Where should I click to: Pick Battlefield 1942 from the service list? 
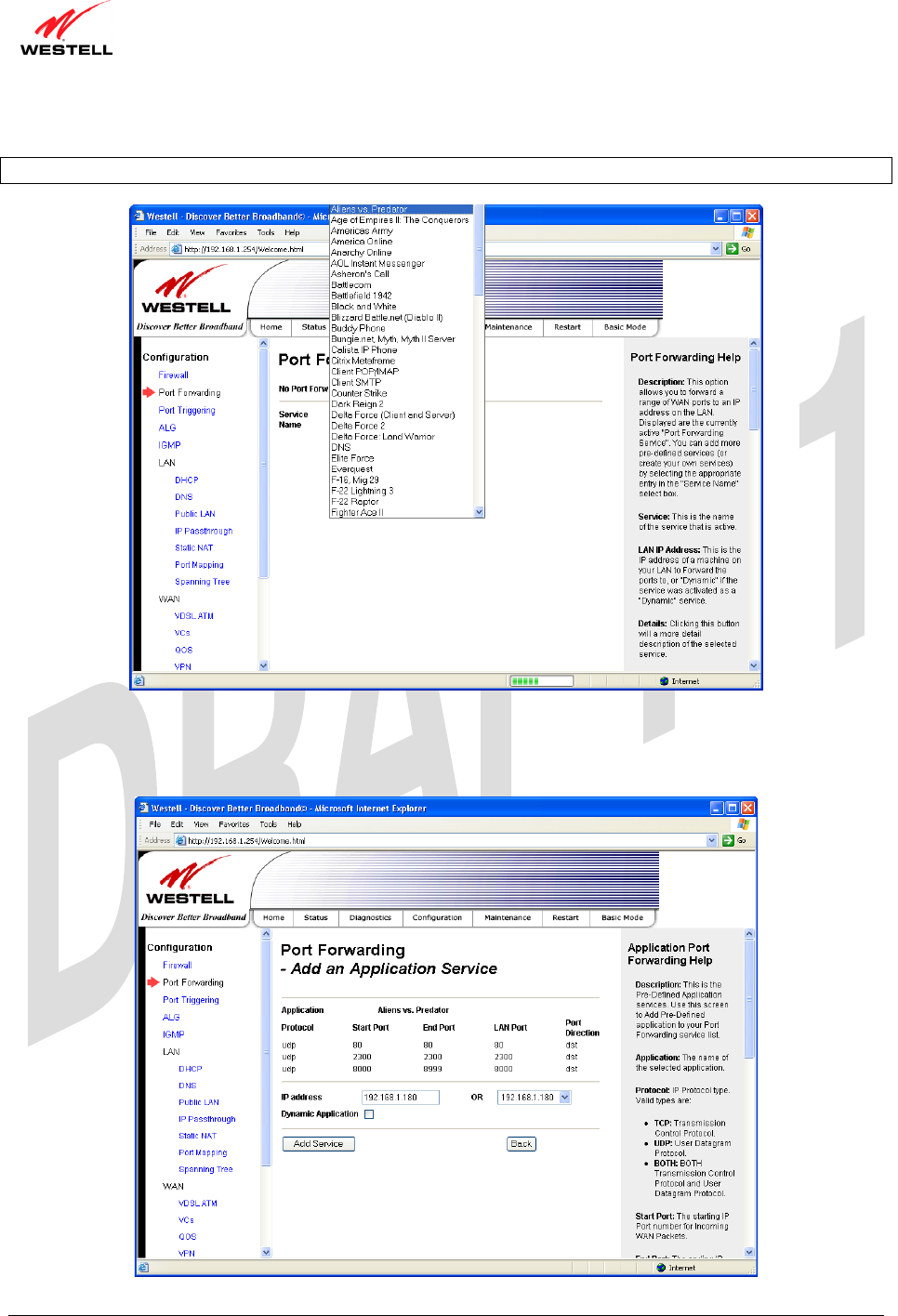(362, 296)
